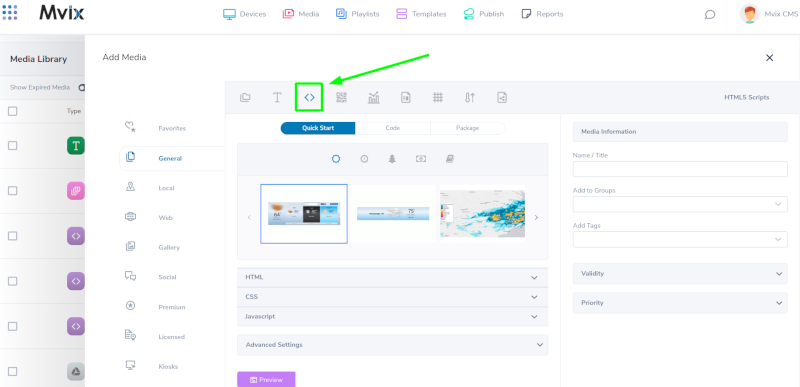The image size is (800, 387).
Task: Select the radar map thumbnail
Action: tap(483, 214)
